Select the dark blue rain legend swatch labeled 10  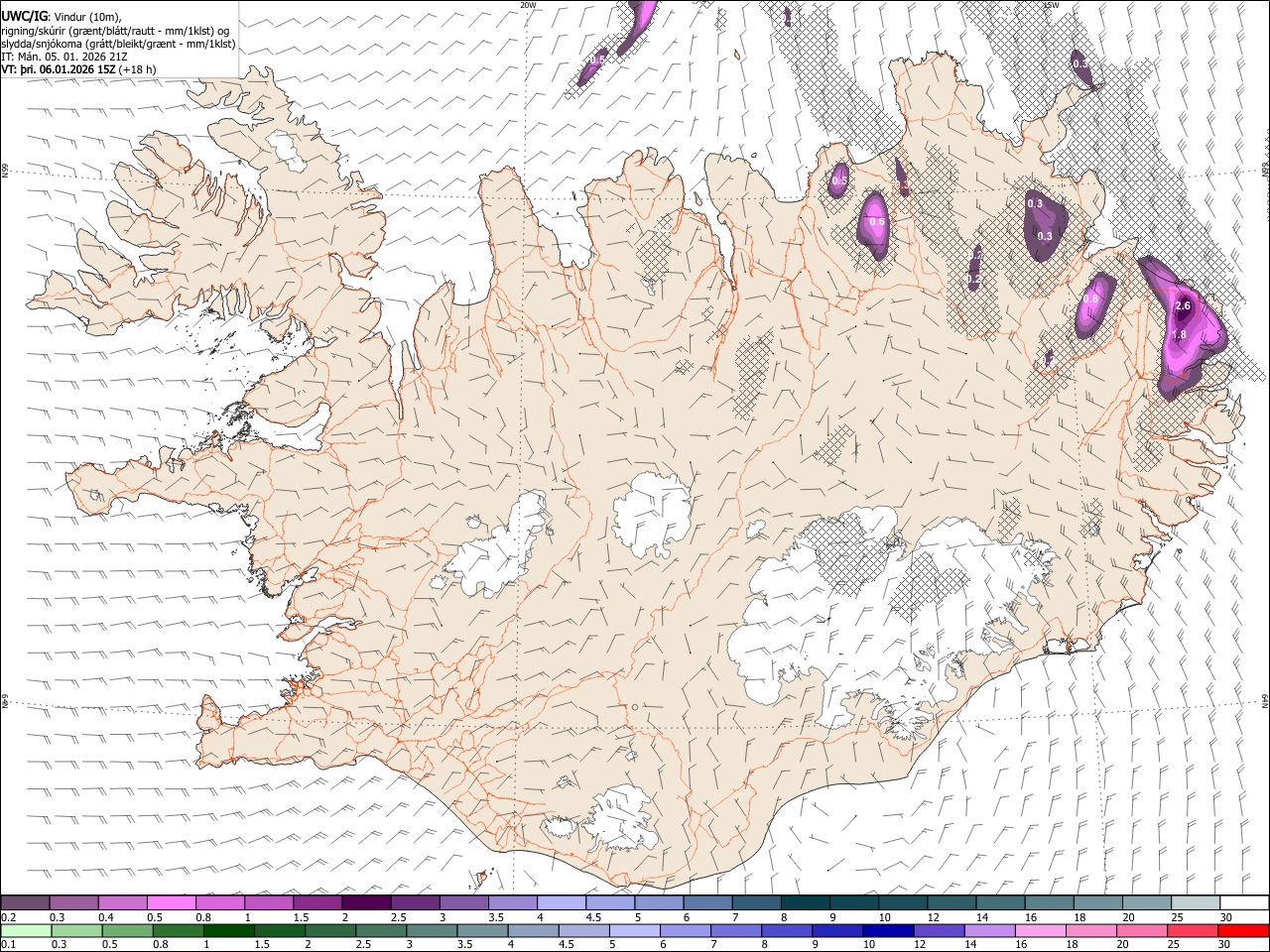[887, 930]
